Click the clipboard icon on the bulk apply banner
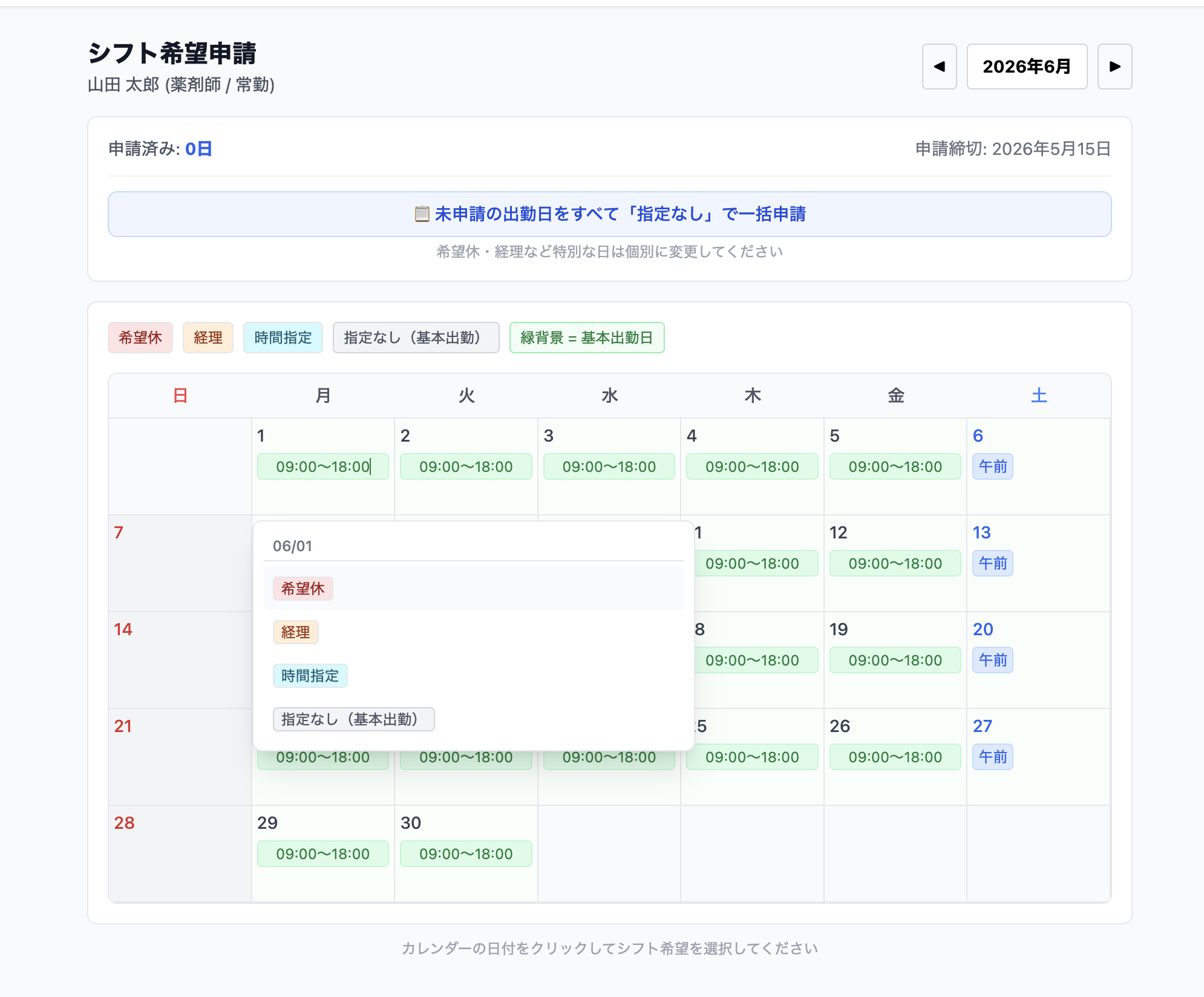This screenshot has height=997, width=1204. [421, 214]
